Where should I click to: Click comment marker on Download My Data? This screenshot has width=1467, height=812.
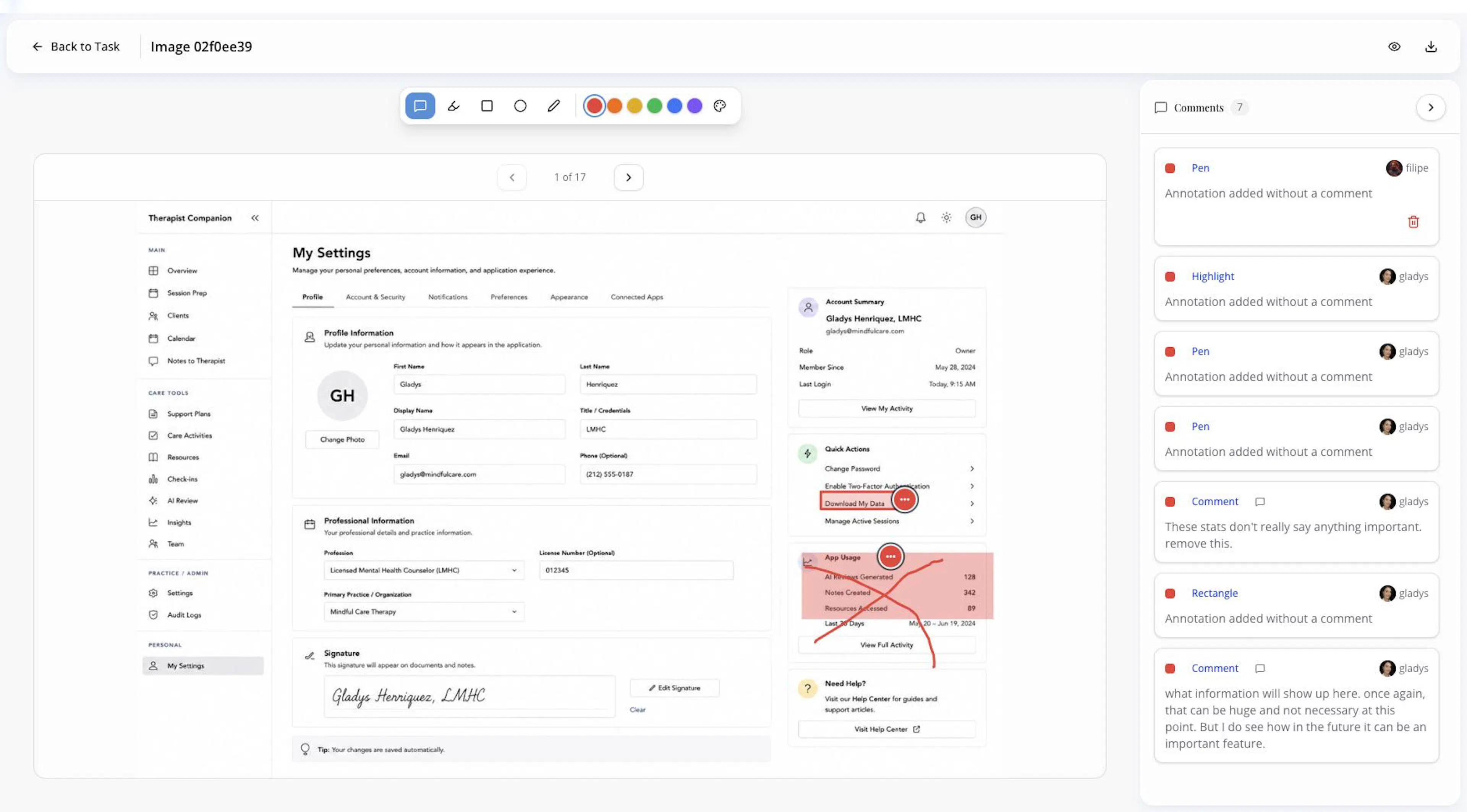pos(904,500)
